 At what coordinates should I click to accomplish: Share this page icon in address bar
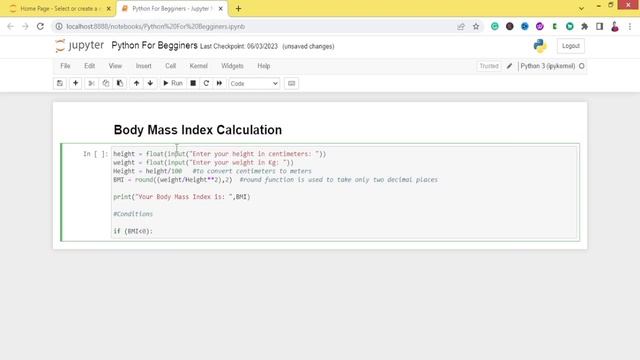tap(461, 27)
